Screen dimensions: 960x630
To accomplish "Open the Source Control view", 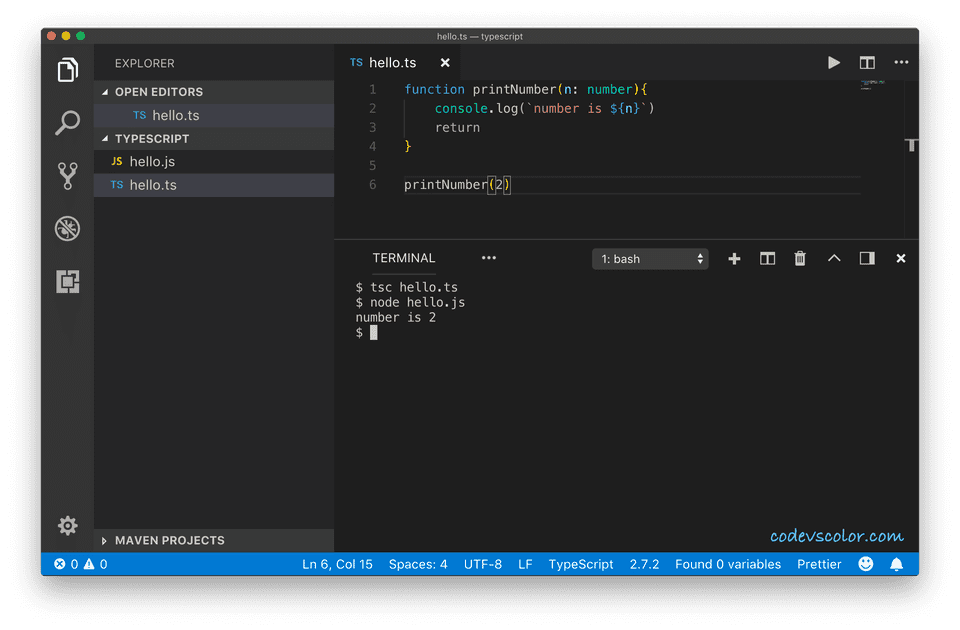I will pos(67,176).
